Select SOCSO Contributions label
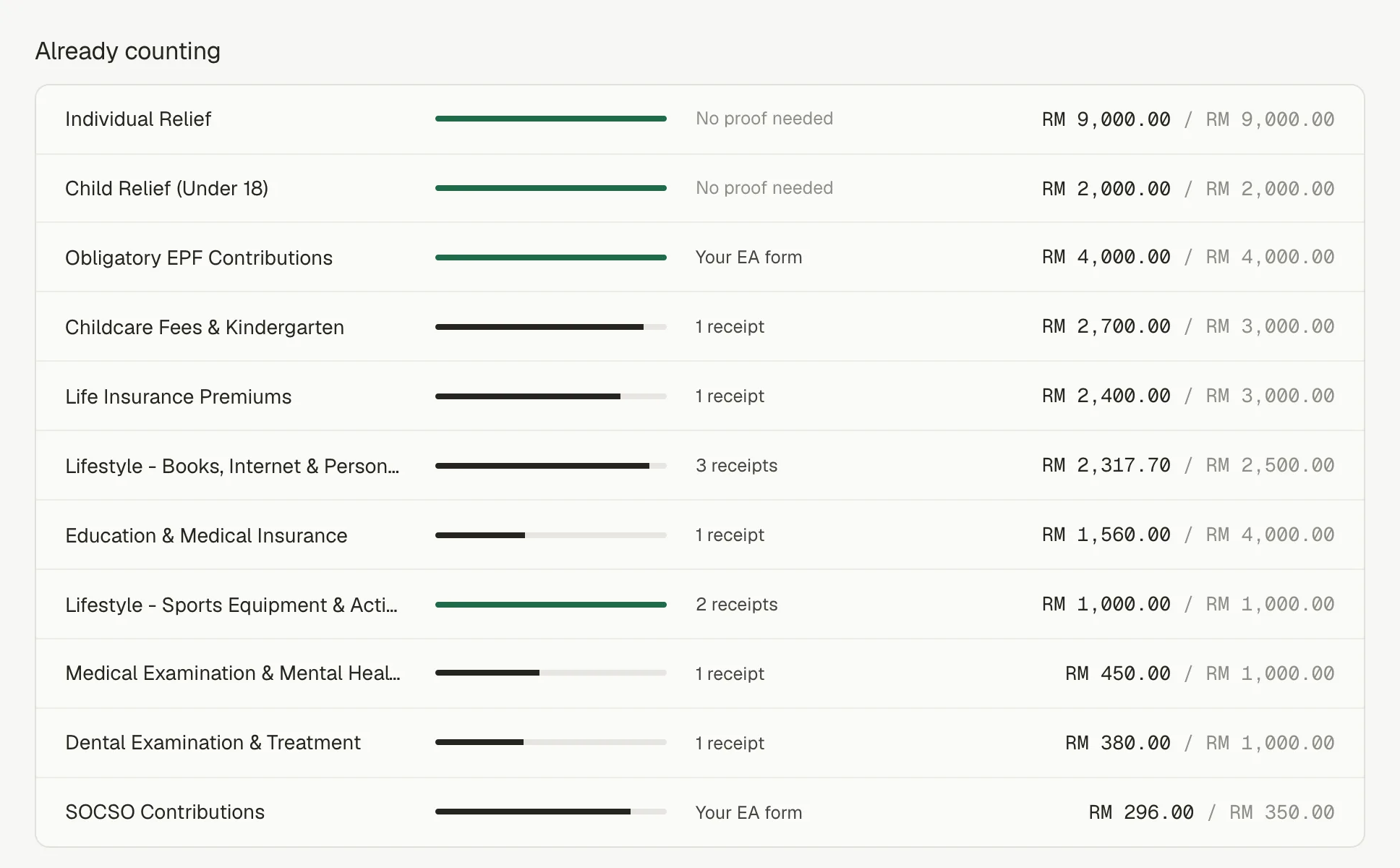1400x868 pixels. click(165, 812)
